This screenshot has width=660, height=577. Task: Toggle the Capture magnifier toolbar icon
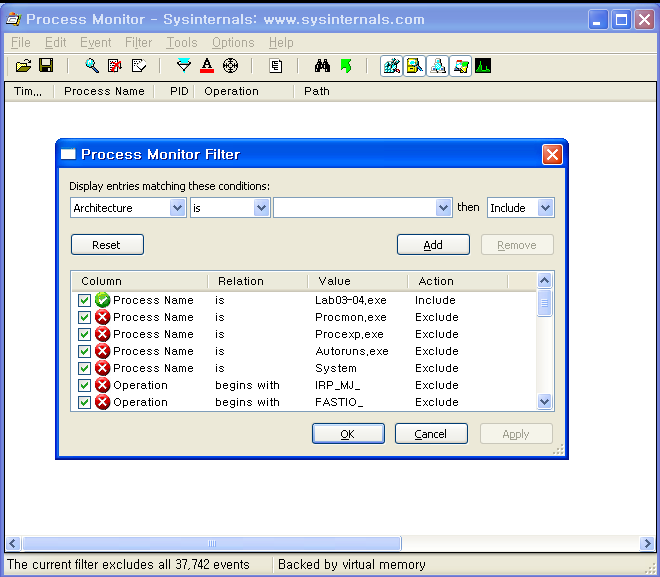pyautogui.click(x=92, y=66)
